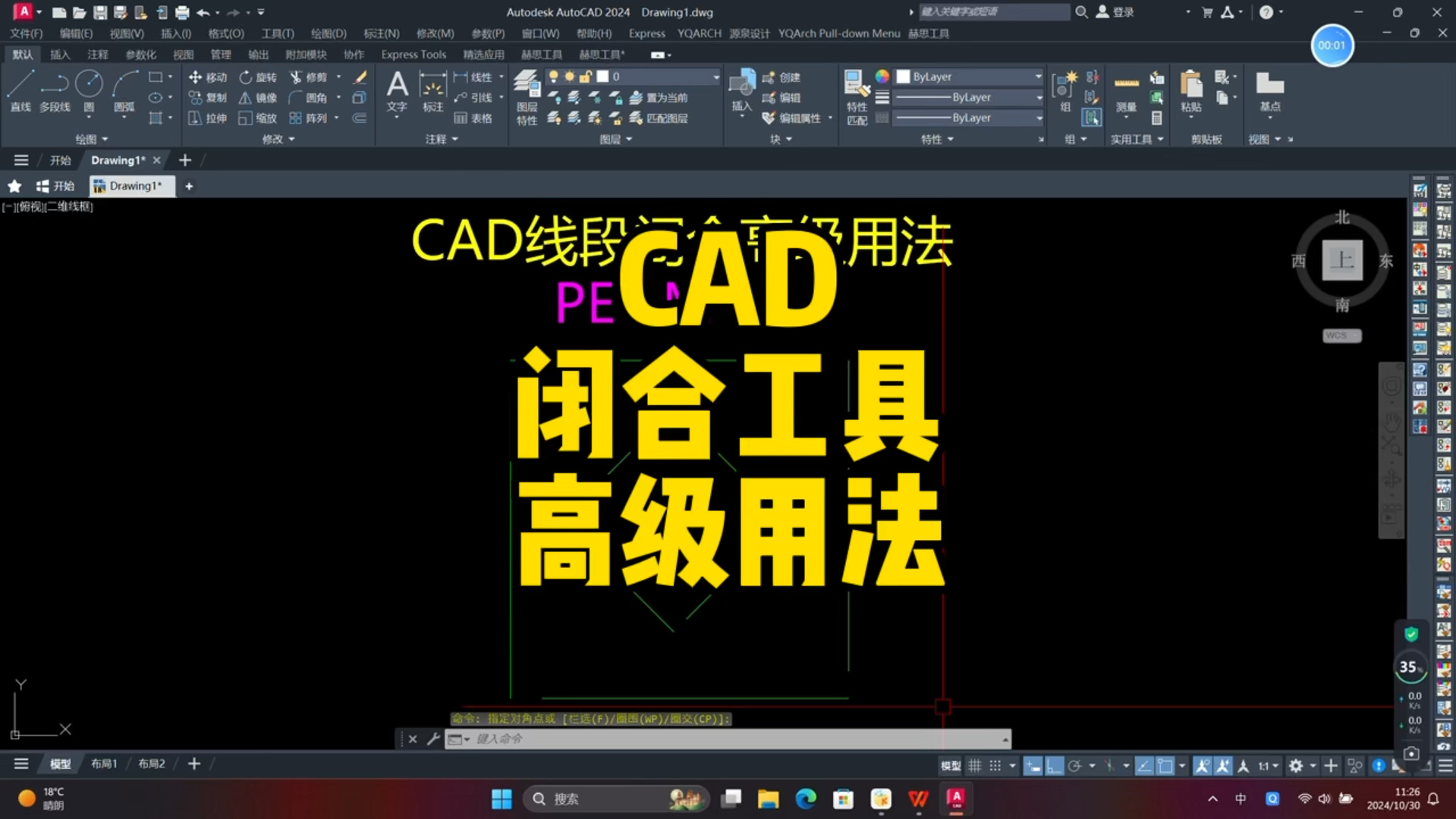Viewport: 1456px width, 819px height.
Task: Toggle grid display in the status bar
Action: point(975,764)
